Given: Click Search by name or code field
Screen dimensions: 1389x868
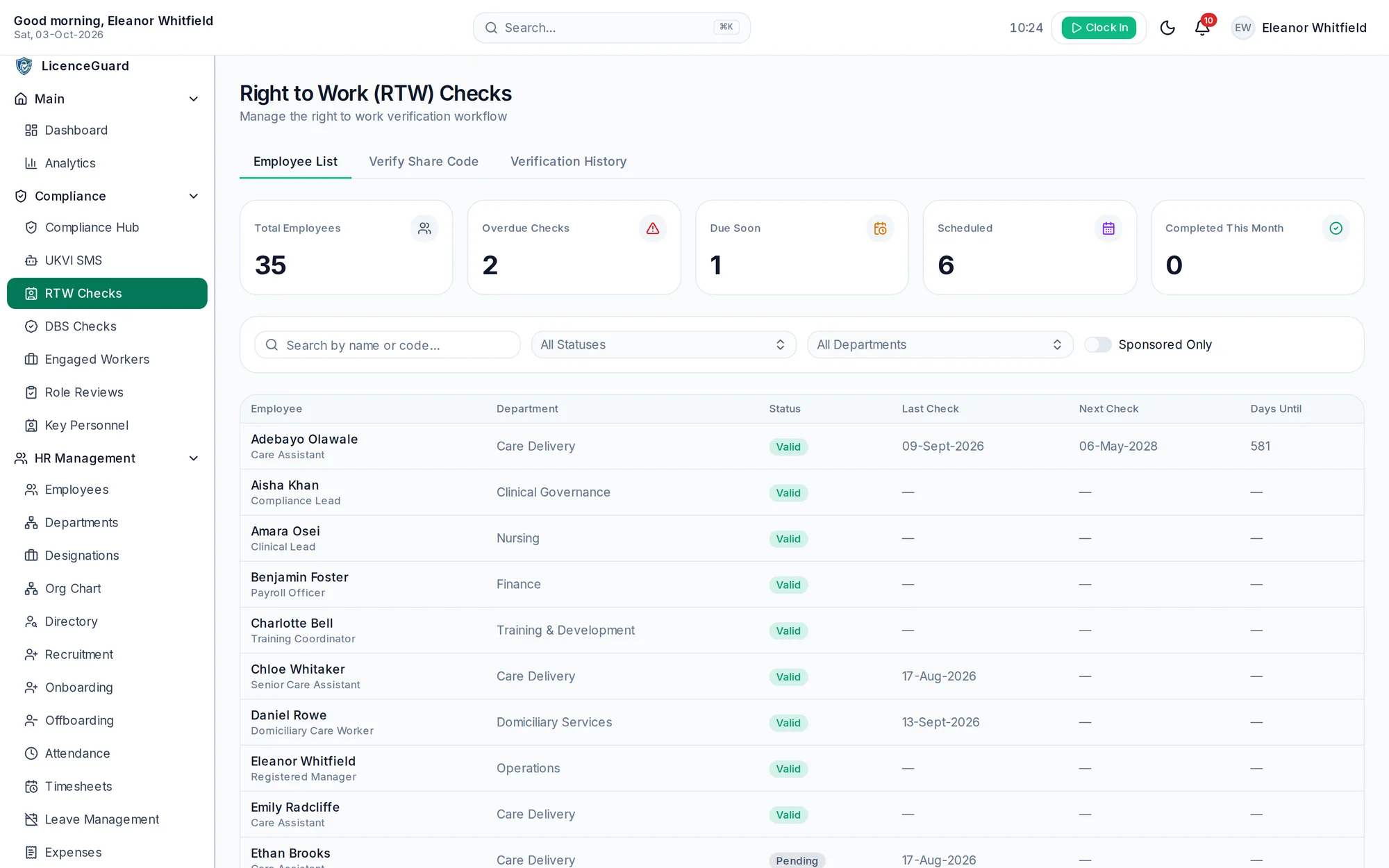Looking at the screenshot, I should coord(387,345).
